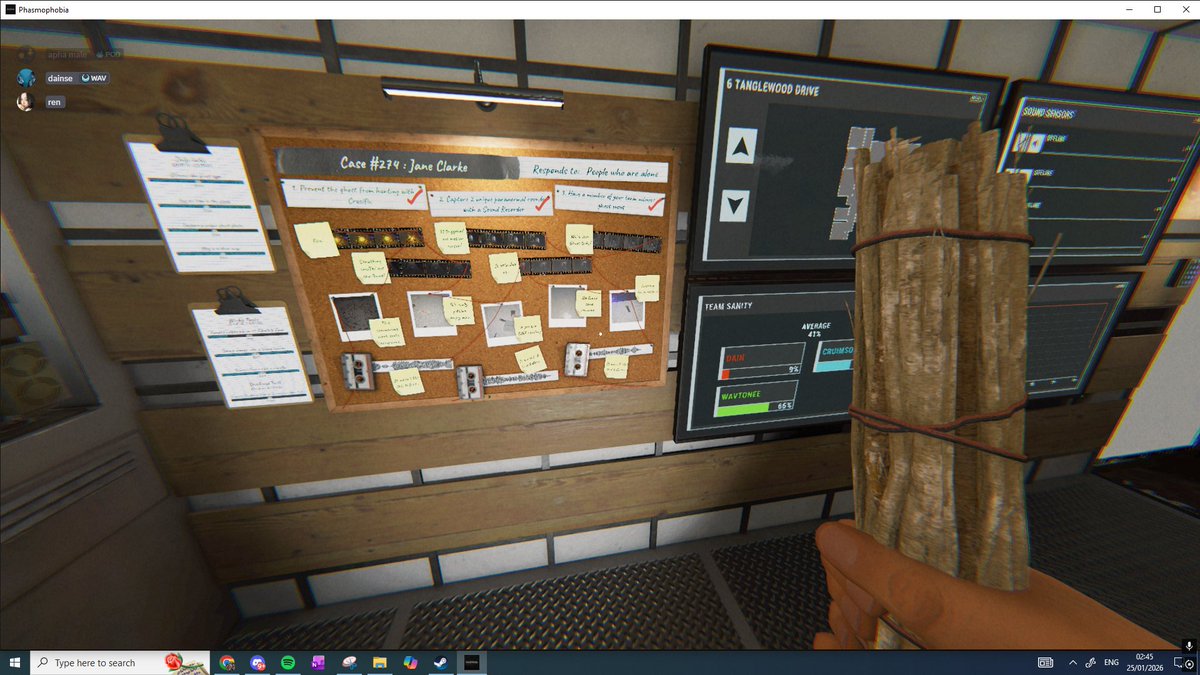Click the "6 TANGLEWOOD DRIVE" map title

(775, 90)
